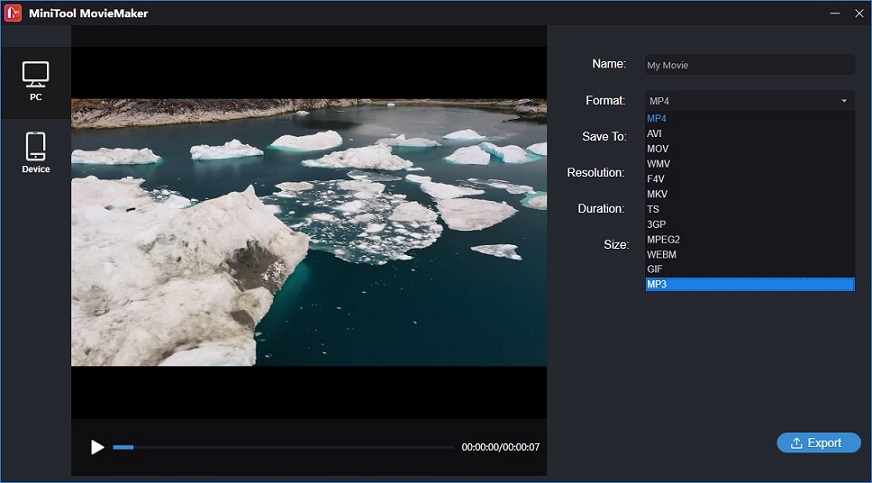872x483 pixels.
Task: Click the Size label
Action: (616, 245)
